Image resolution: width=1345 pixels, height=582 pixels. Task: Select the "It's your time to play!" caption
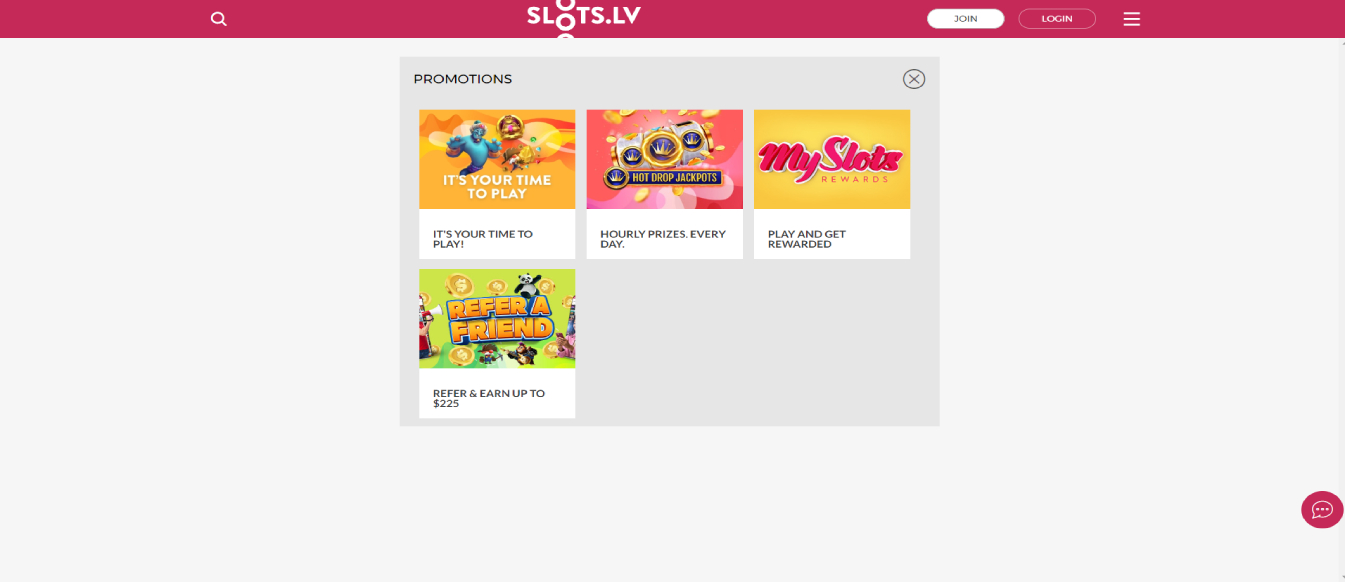pyautogui.click(x=483, y=239)
